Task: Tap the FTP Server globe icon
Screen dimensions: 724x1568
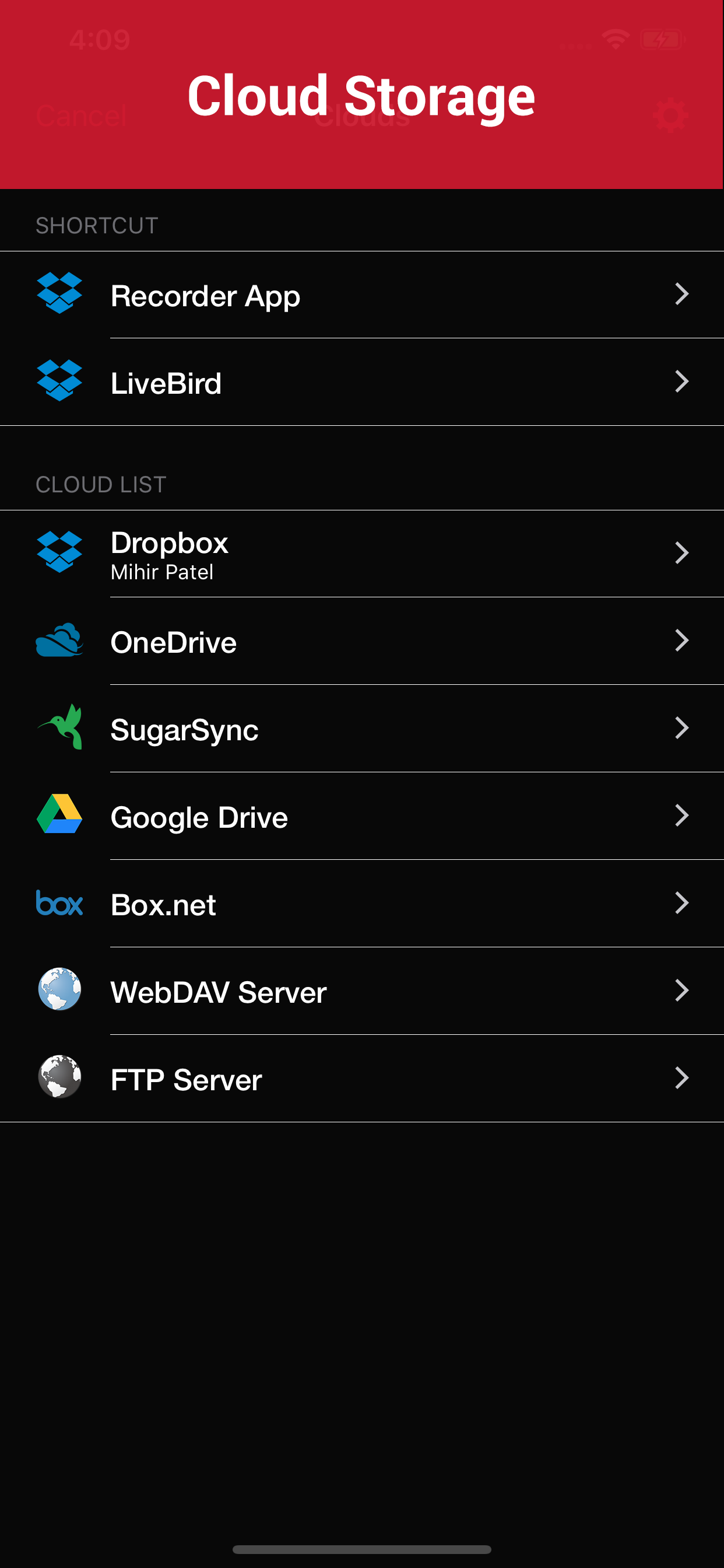Action: pyautogui.click(x=59, y=1077)
